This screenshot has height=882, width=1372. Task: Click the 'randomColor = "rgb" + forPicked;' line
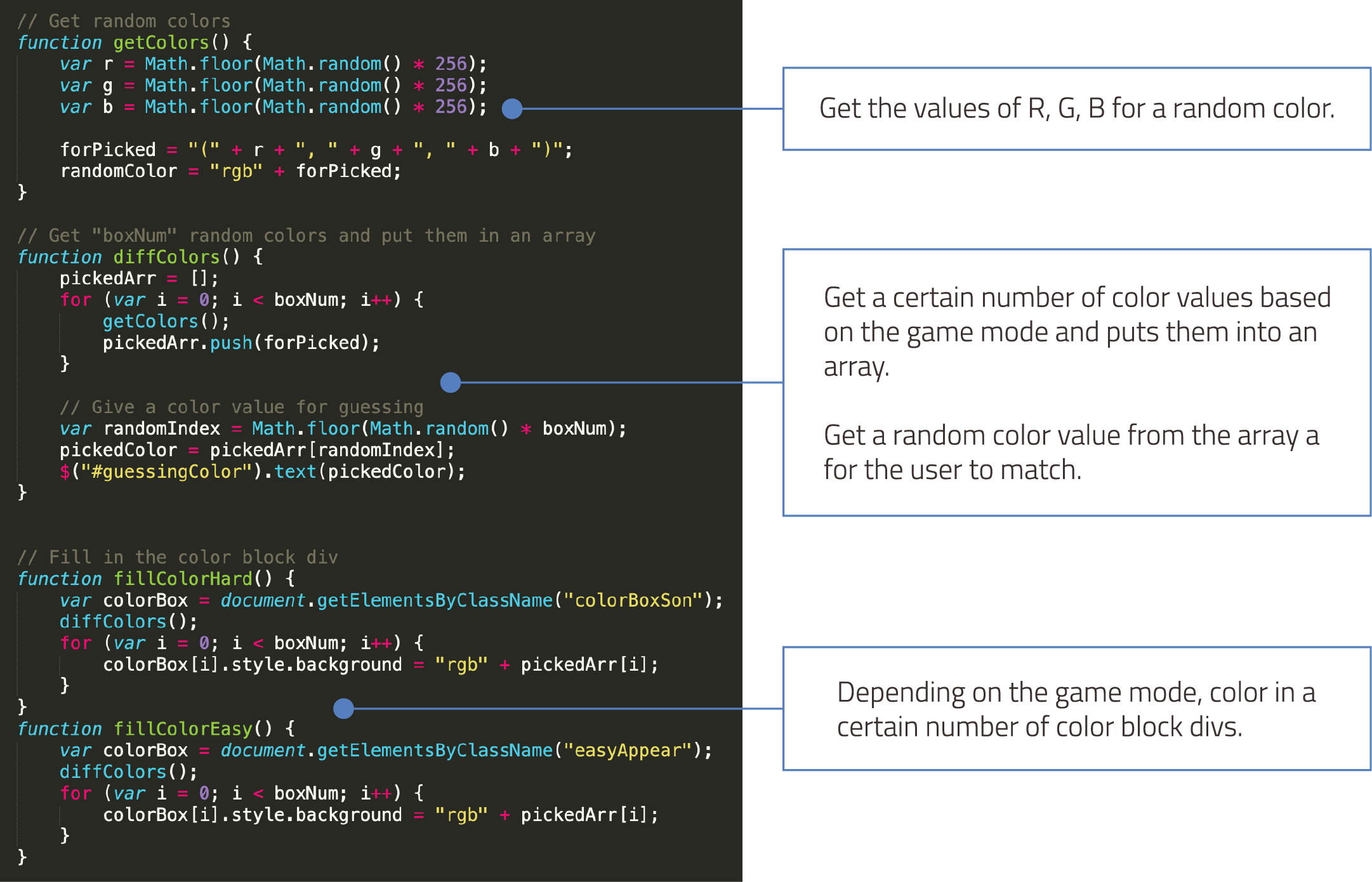pyautogui.click(x=231, y=171)
